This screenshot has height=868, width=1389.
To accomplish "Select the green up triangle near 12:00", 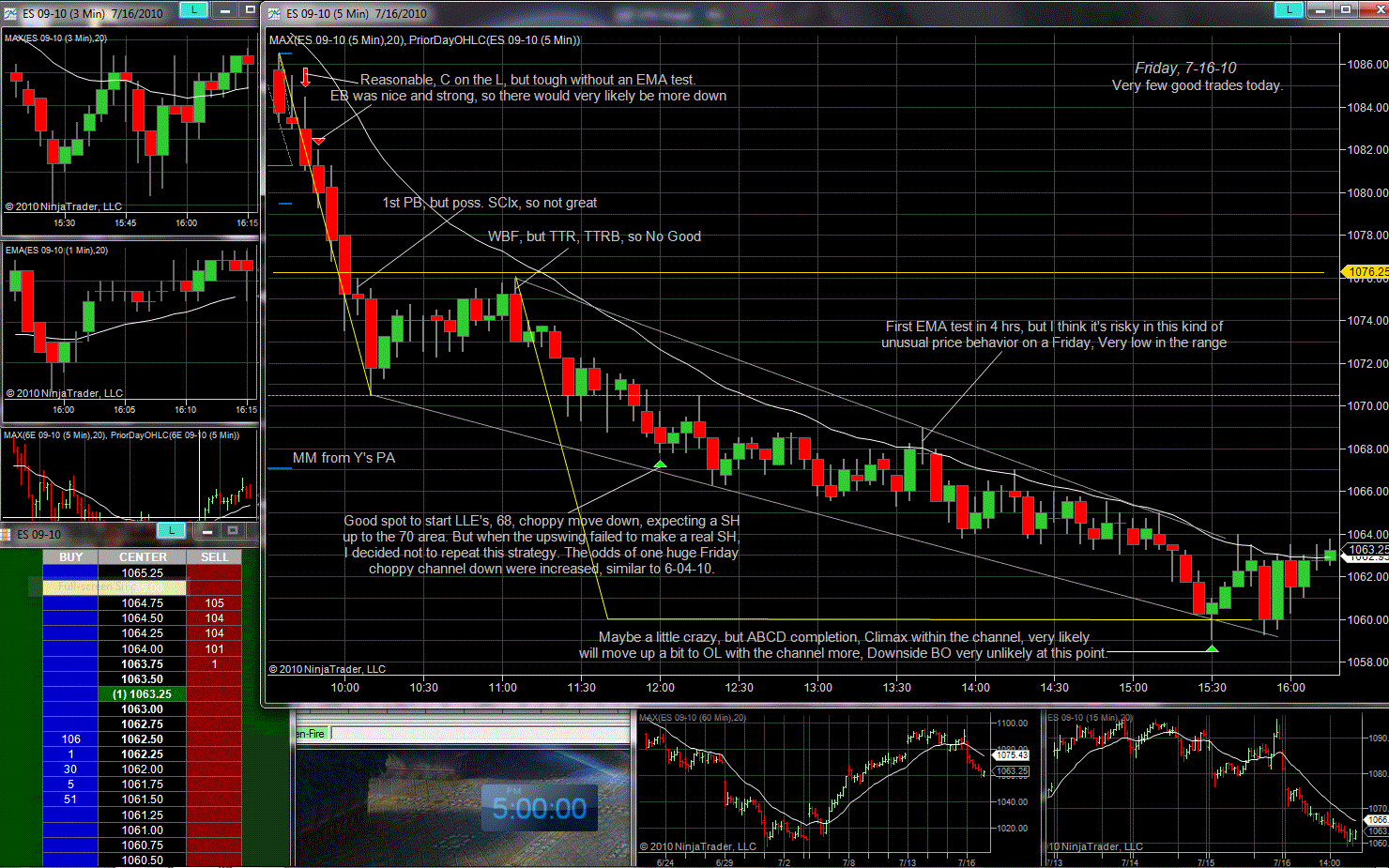I will pyautogui.click(x=660, y=464).
